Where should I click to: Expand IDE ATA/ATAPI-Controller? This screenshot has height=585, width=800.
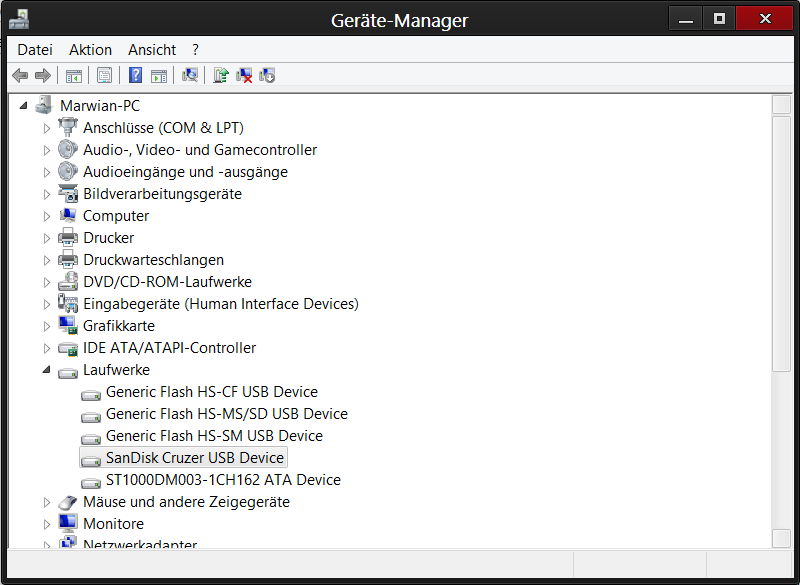(46, 348)
